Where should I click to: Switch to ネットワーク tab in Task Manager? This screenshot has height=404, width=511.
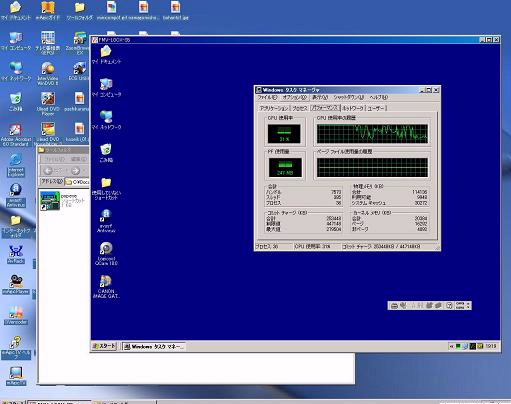353,108
